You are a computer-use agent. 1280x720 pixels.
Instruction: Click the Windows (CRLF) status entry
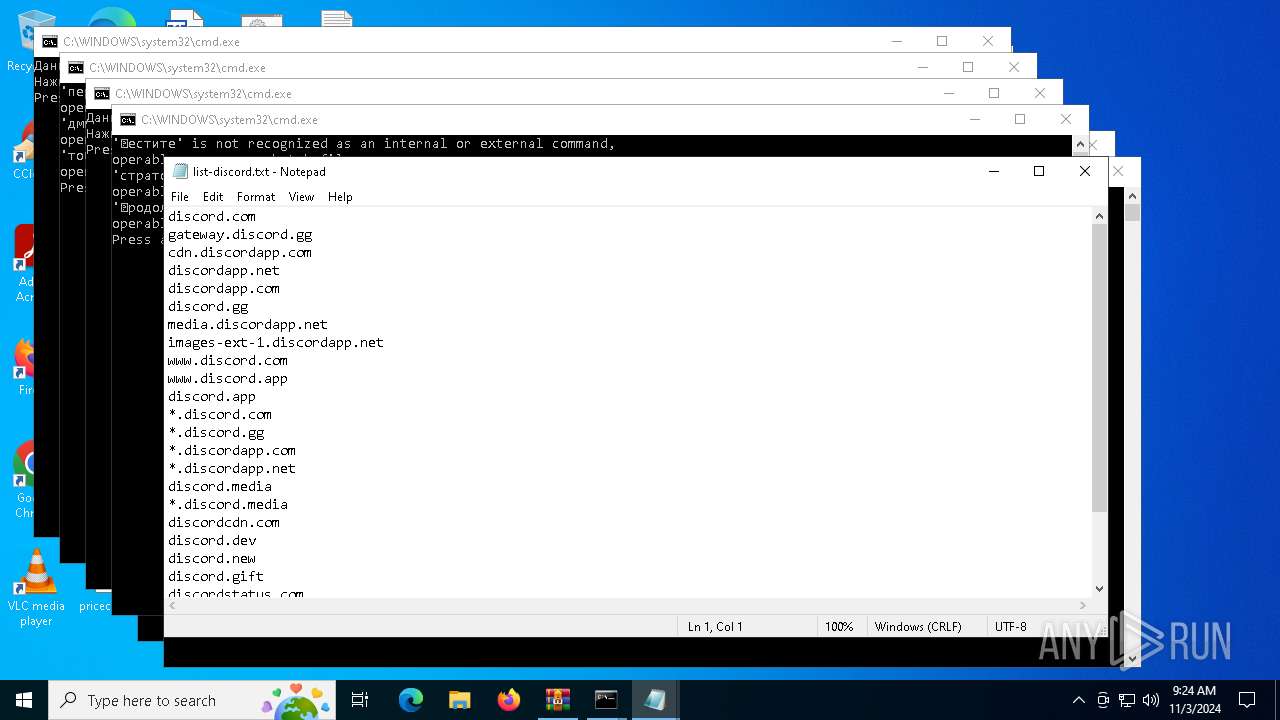[918, 627]
